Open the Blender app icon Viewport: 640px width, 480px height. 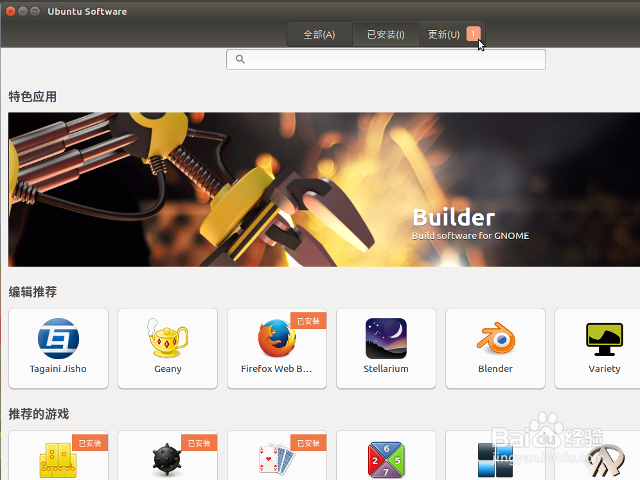[x=496, y=338]
